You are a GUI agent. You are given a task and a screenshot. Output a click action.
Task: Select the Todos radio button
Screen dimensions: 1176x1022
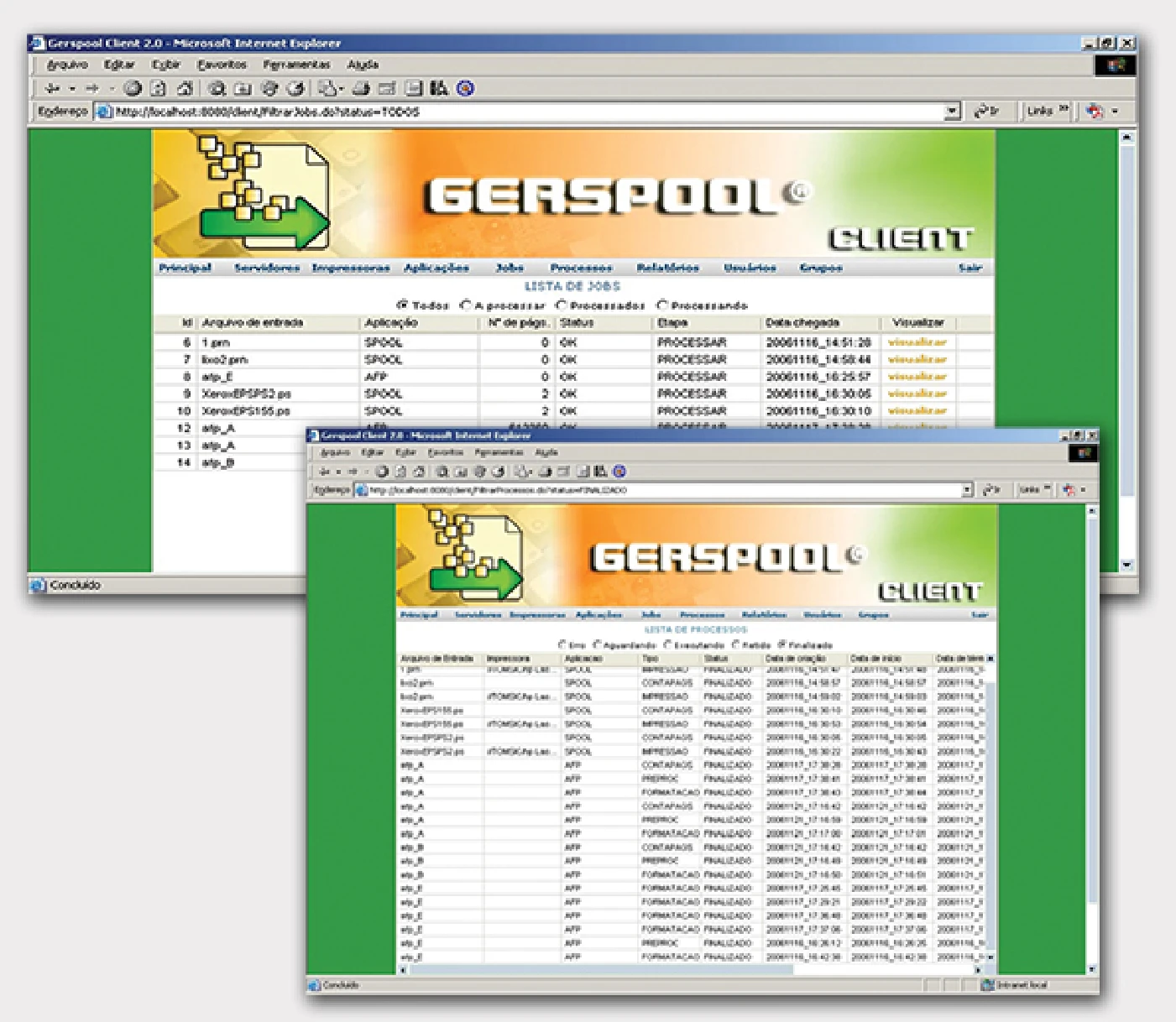tap(402, 305)
